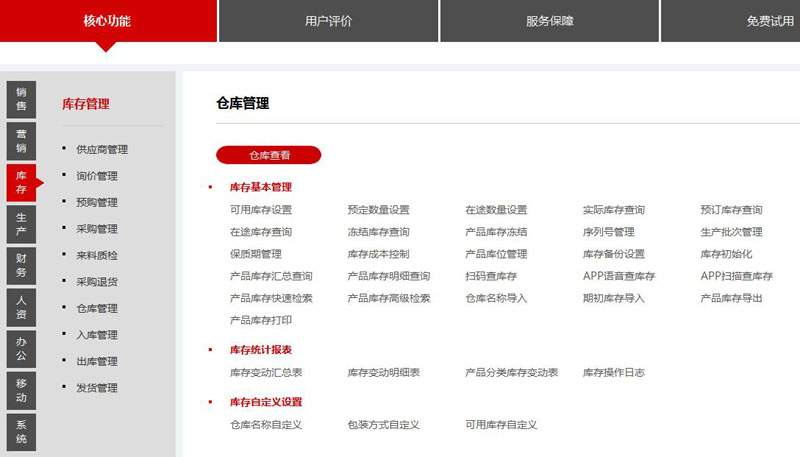Open the 可用库存设置 link
This screenshot has width=800, height=457.
tap(261, 210)
